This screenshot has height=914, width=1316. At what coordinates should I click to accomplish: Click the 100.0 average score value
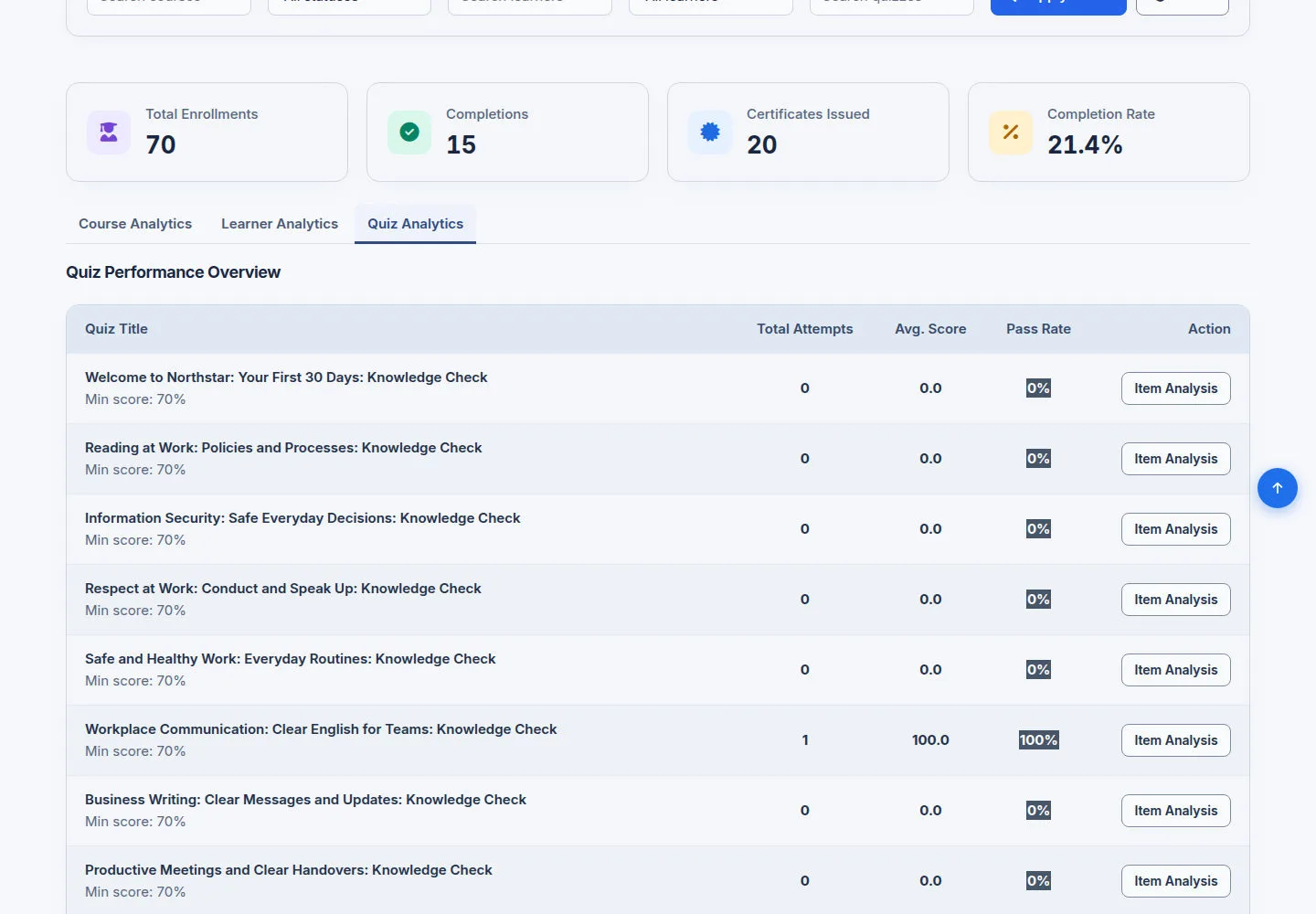click(930, 740)
